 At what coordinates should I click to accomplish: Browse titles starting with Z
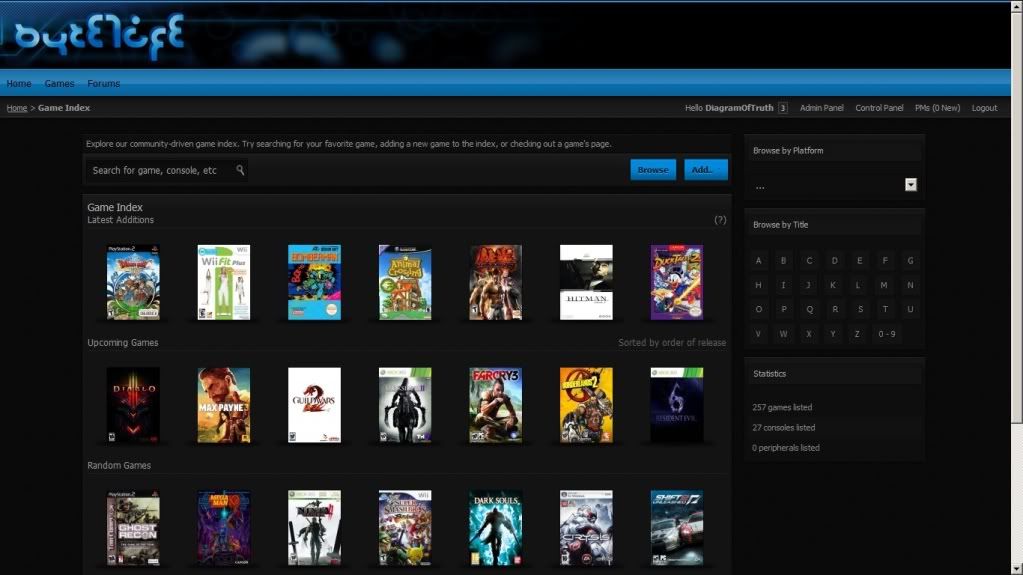pyautogui.click(x=857, y=334)
